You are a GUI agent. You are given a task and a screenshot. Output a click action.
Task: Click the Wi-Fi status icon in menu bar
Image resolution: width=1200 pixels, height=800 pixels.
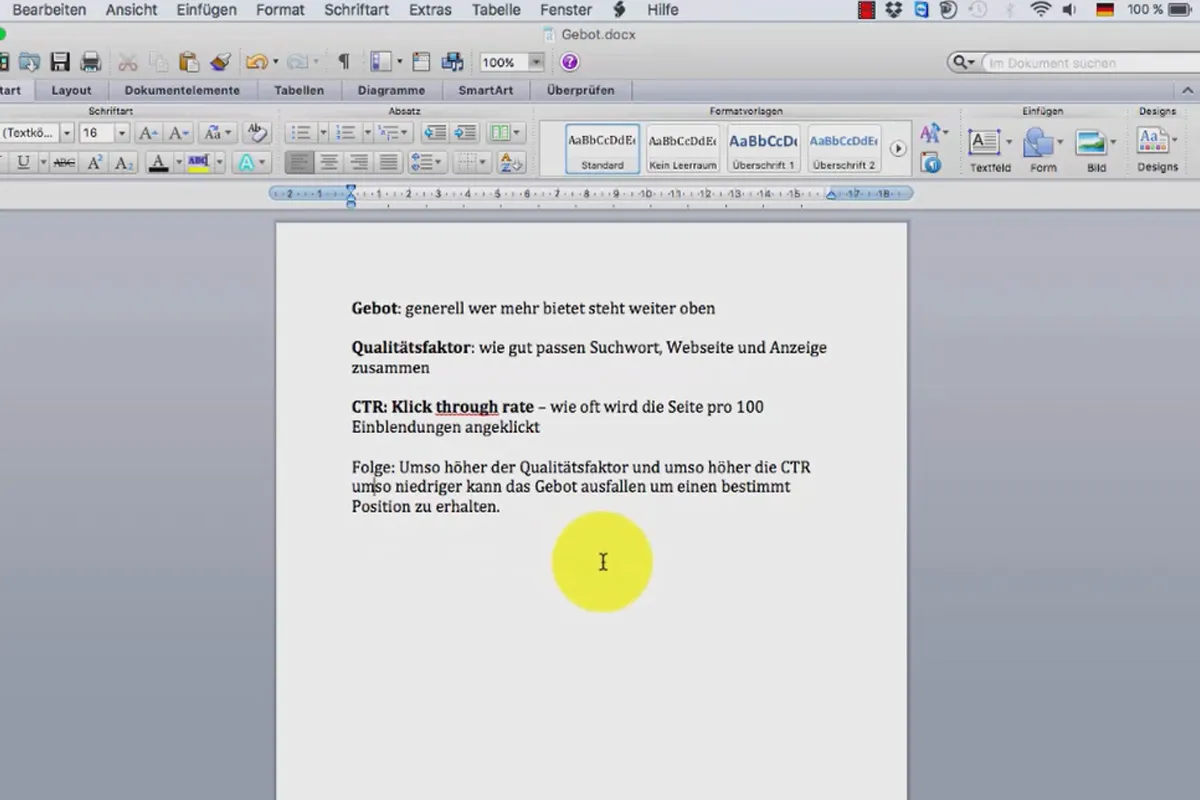click(1041, 10)
